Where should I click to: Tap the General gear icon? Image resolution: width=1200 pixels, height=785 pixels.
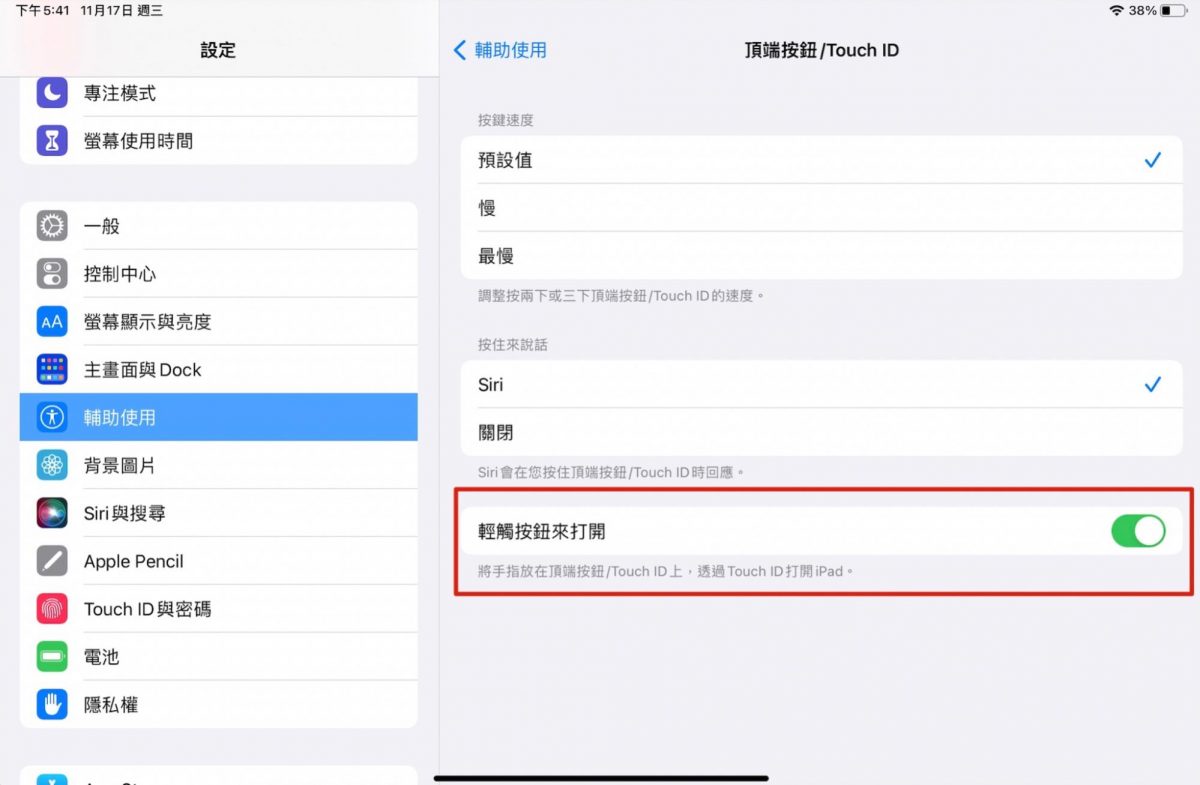[x=52, y=226]
